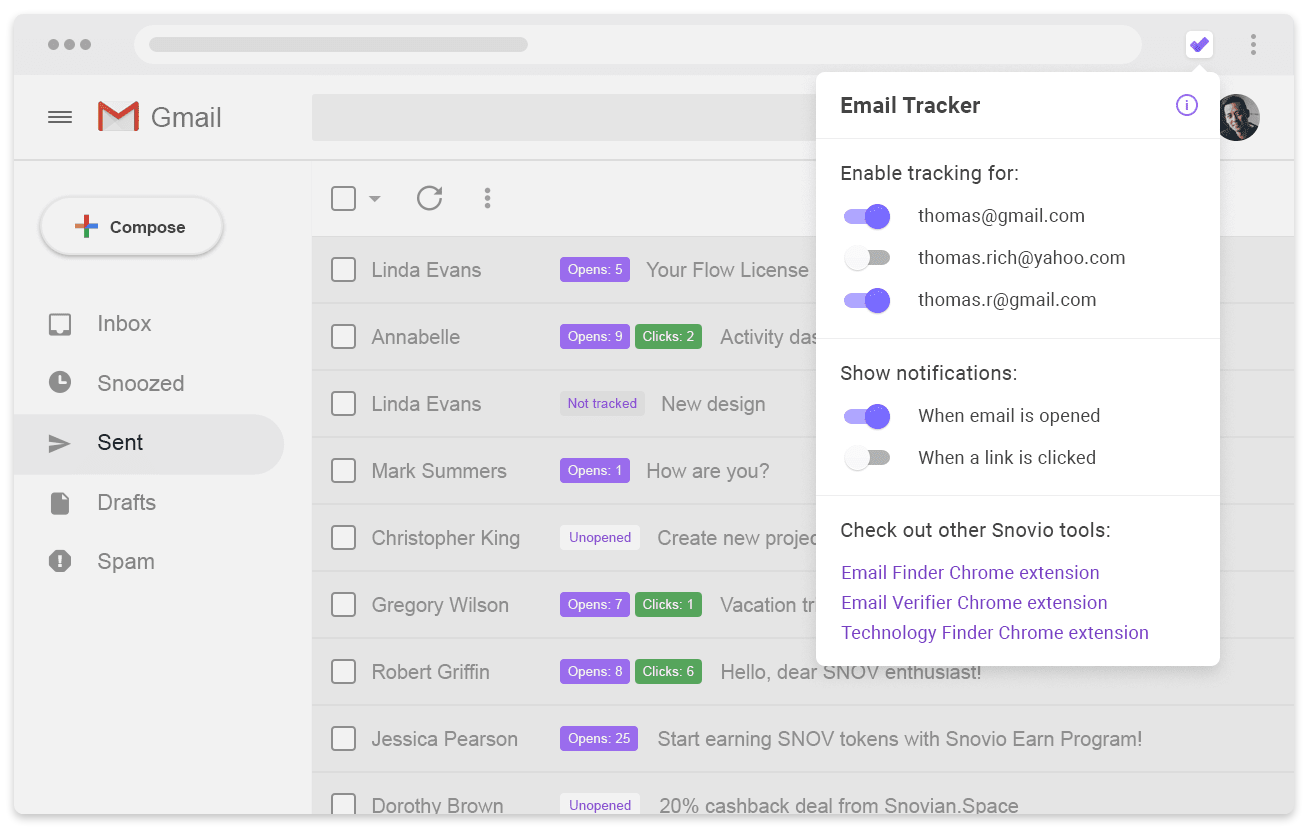Open the more options vertical dots toolbar

coord(487,198)
